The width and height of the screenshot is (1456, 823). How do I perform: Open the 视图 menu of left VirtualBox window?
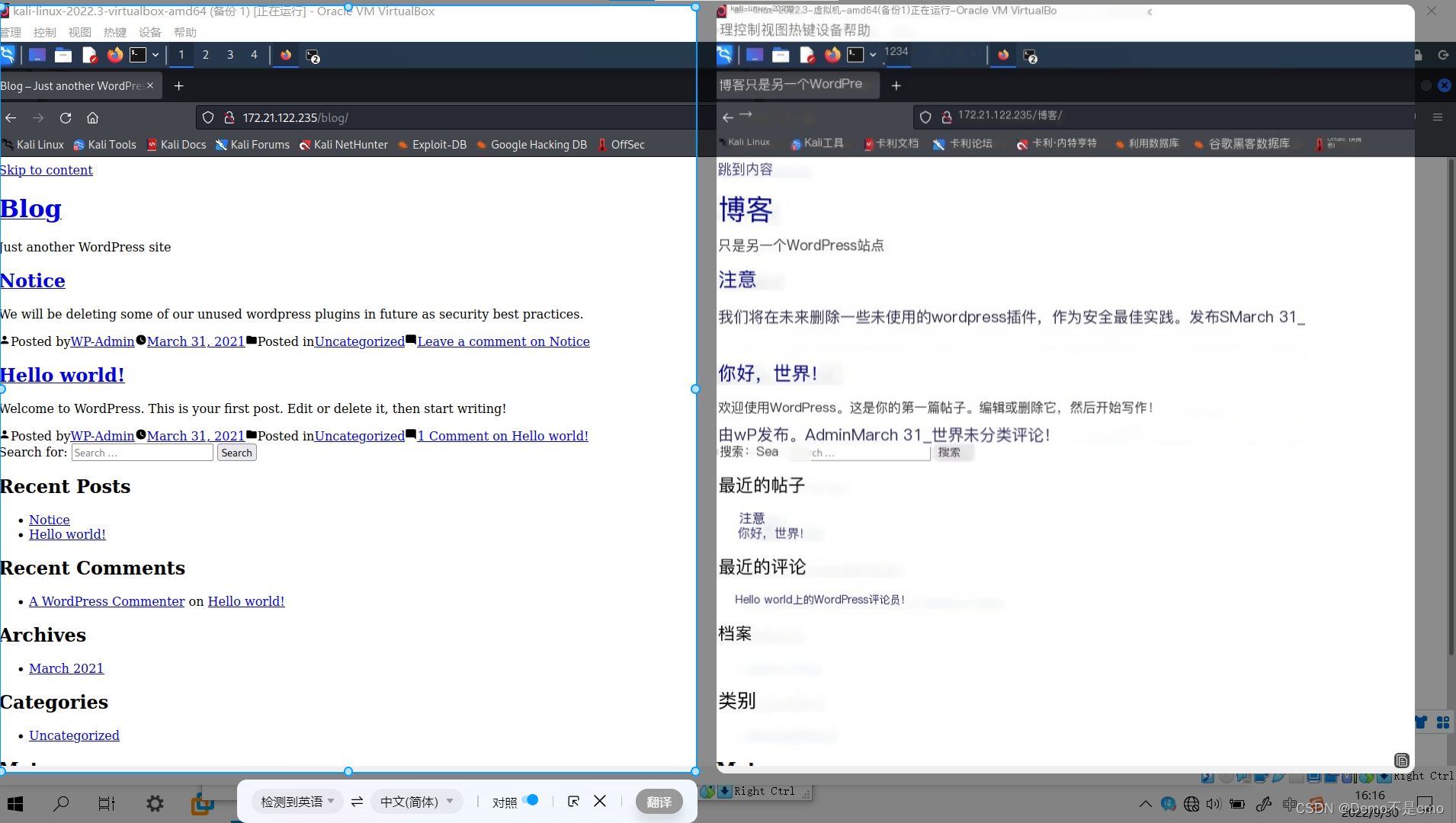pyautogui.click(x=80, y=32)
